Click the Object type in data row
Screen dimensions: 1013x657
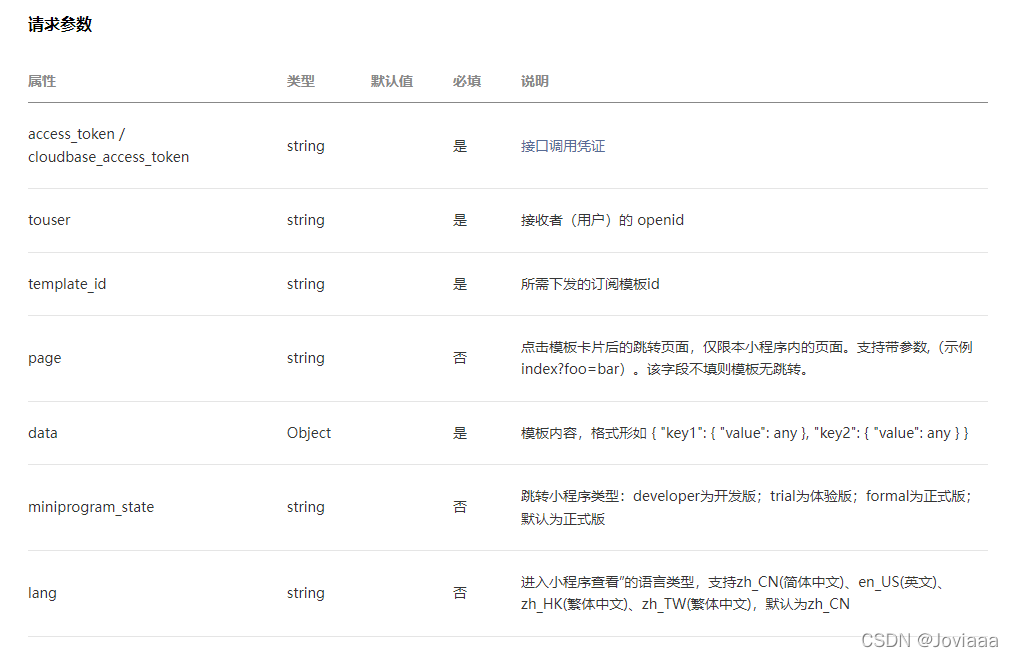(309, 433)
